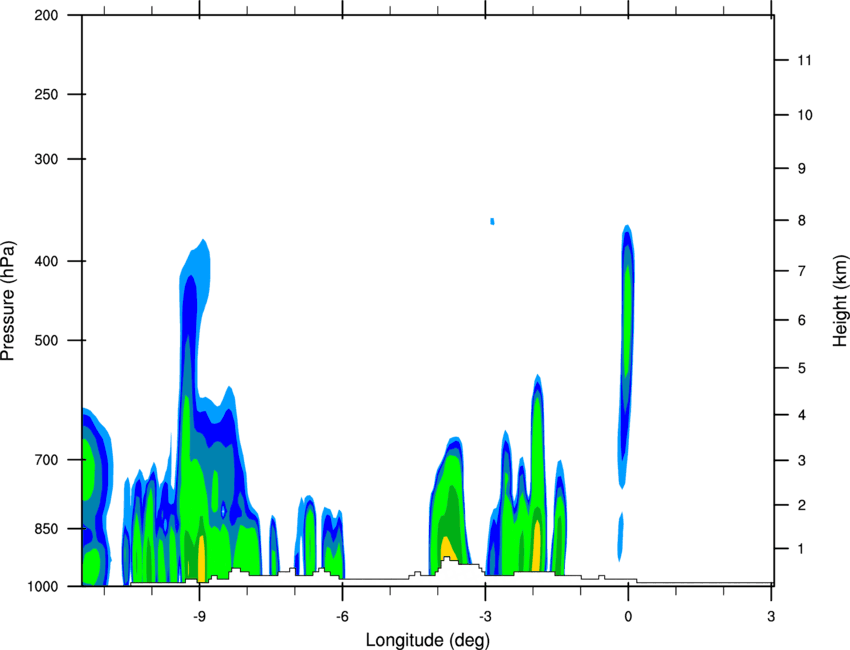The image size is (850, 650).
Task: Select the 1000 pressure tick label
Action: (42, 586)
